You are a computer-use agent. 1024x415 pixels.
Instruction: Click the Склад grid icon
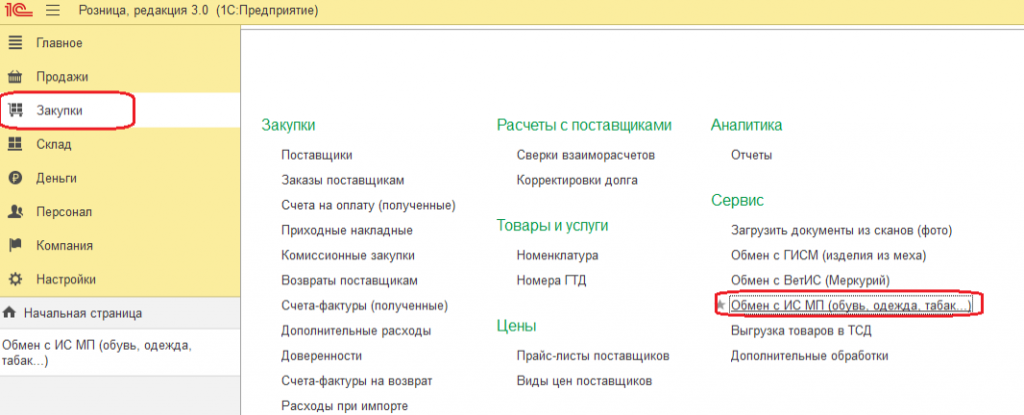coord(15,144)
